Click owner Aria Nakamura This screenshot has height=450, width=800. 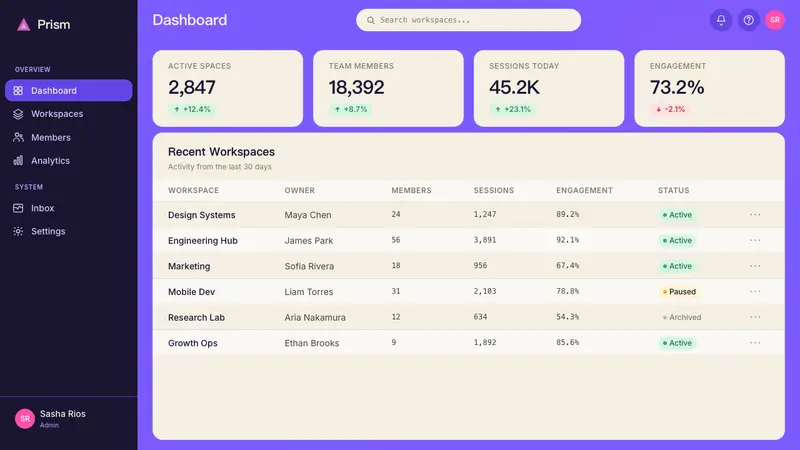tap(315, 317)
